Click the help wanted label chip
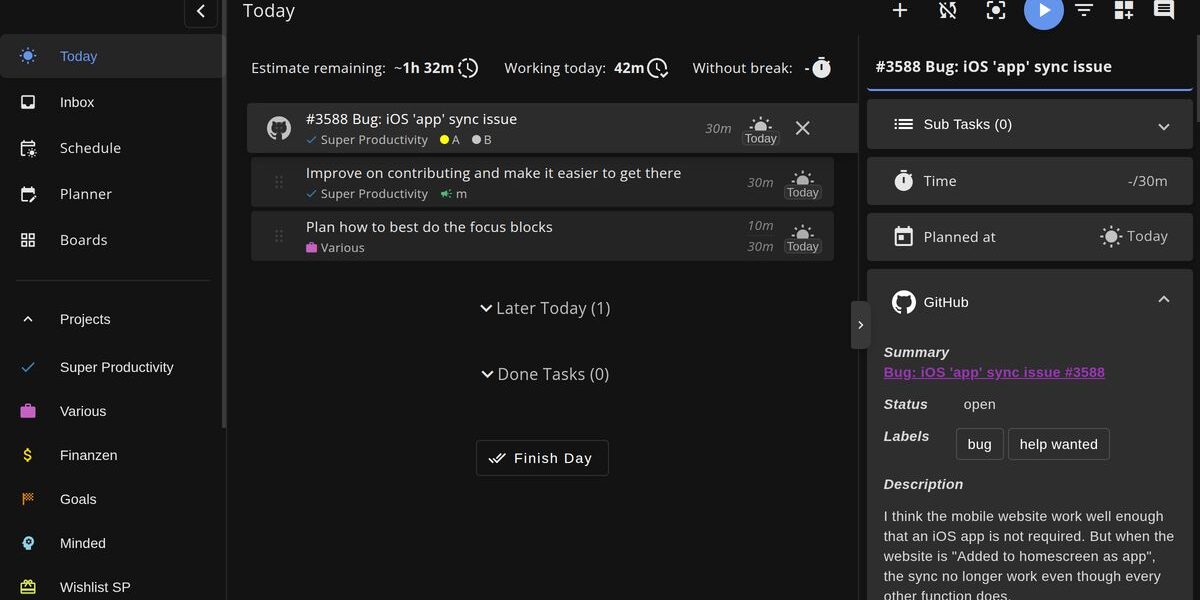1200x600 pixels. coord(1058,444)
